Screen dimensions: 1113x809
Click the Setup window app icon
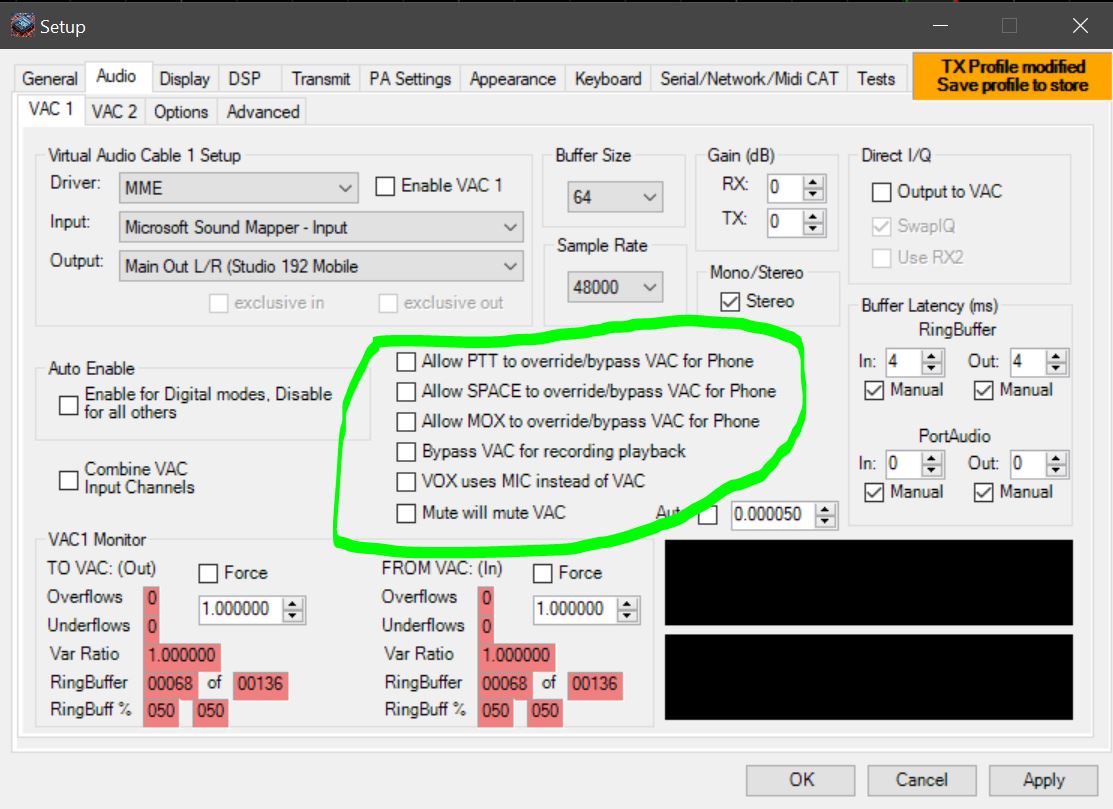point(22,25)
